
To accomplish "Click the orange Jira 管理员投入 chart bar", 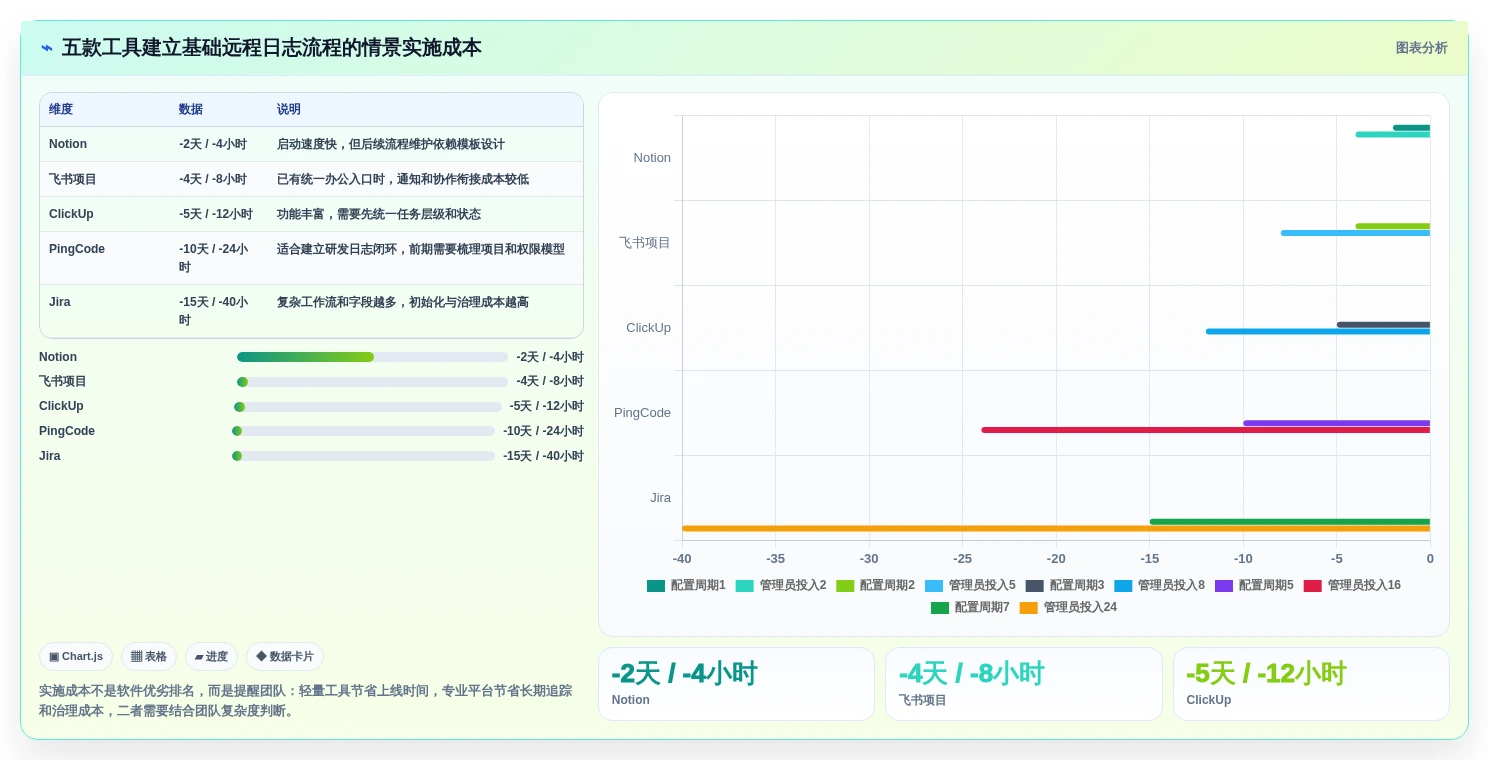I will pos(1056,529).
